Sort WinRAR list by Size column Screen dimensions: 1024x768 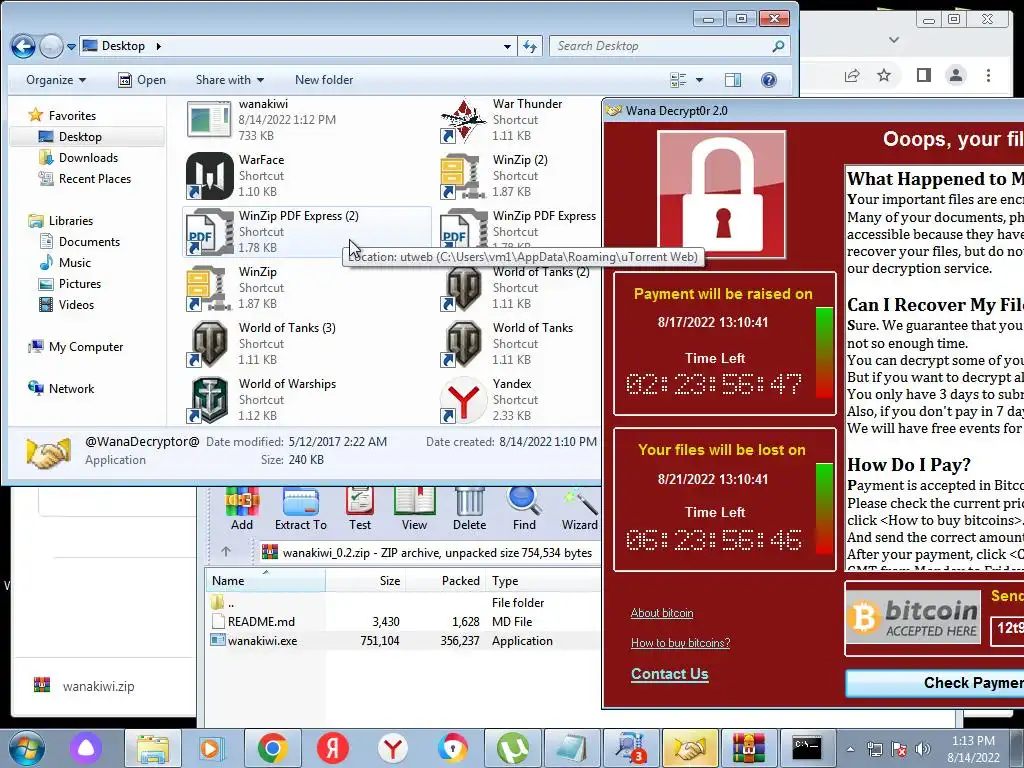pos(366,581)
